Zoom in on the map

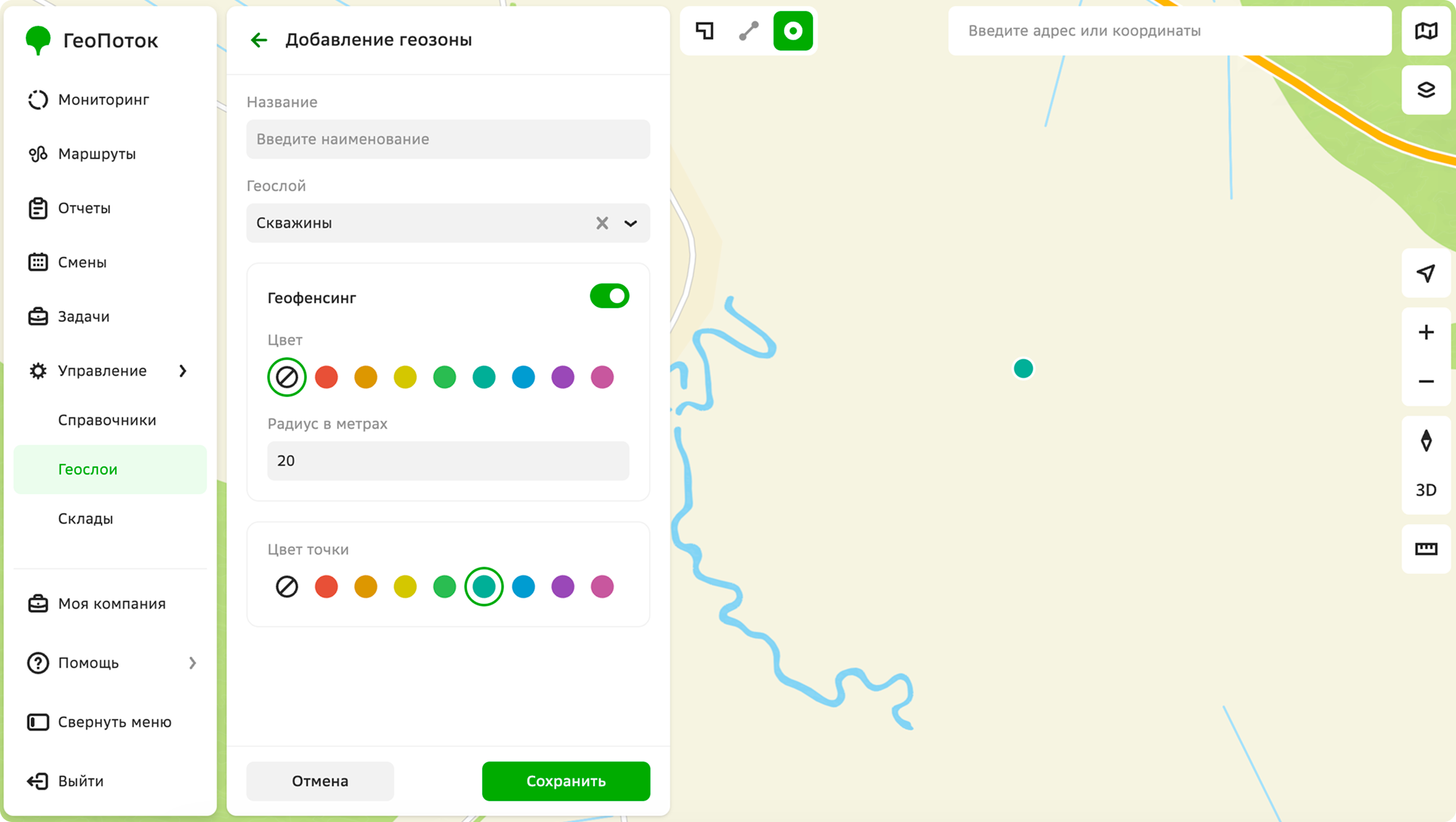pyautogui.click(x=1426, y=333)
